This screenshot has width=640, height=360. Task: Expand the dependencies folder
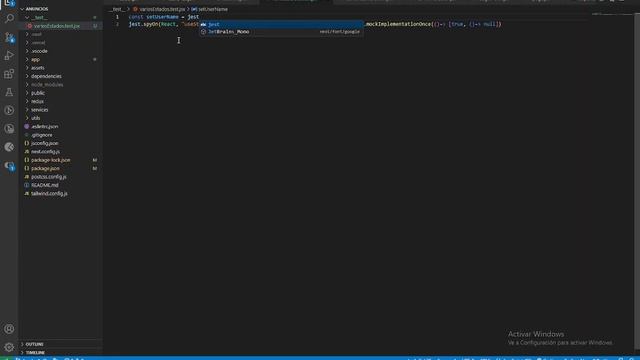(x=46, y=76)
